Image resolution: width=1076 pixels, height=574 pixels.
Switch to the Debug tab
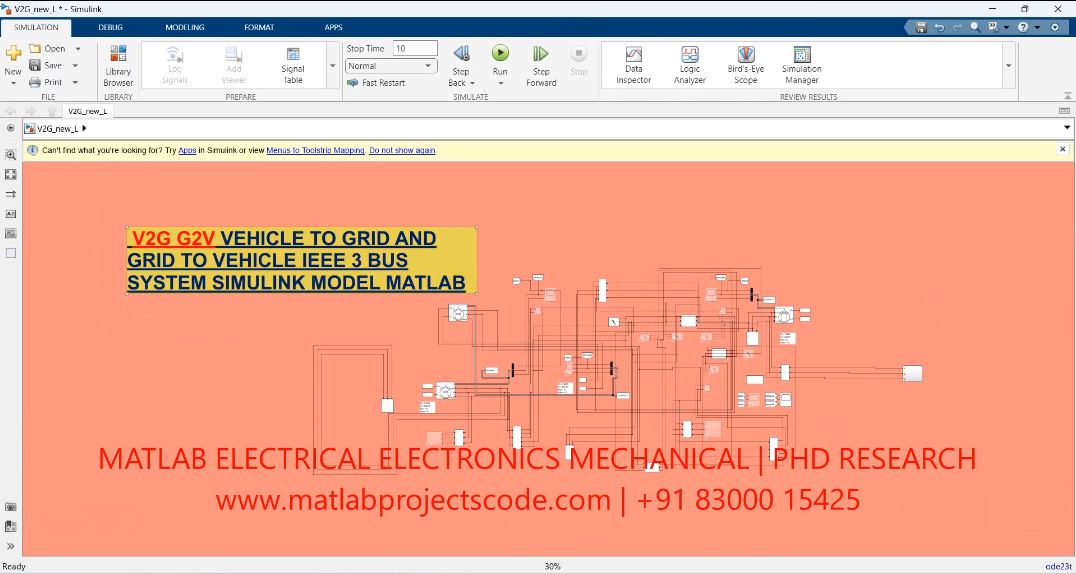point(111,27)
